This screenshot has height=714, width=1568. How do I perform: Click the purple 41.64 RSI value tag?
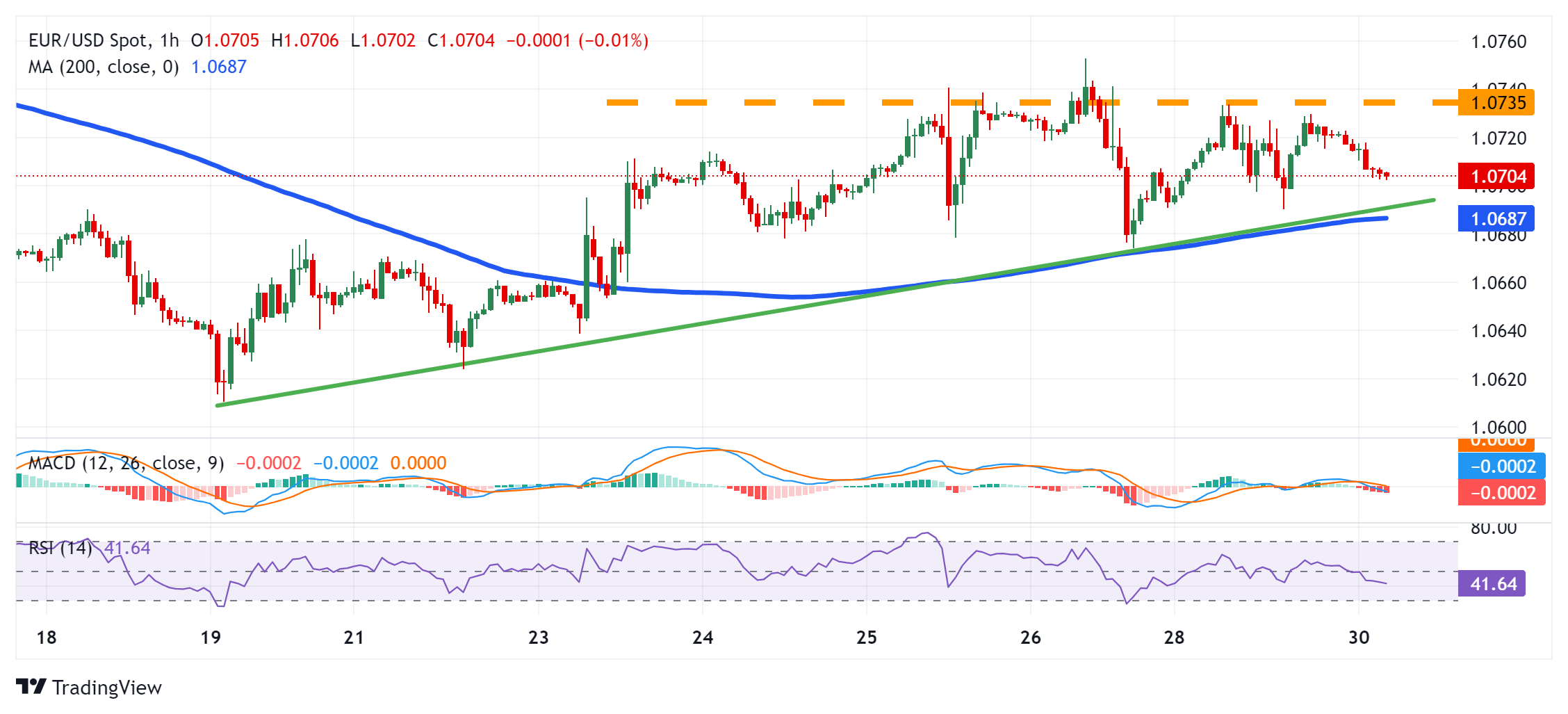tap(1492, 584)
